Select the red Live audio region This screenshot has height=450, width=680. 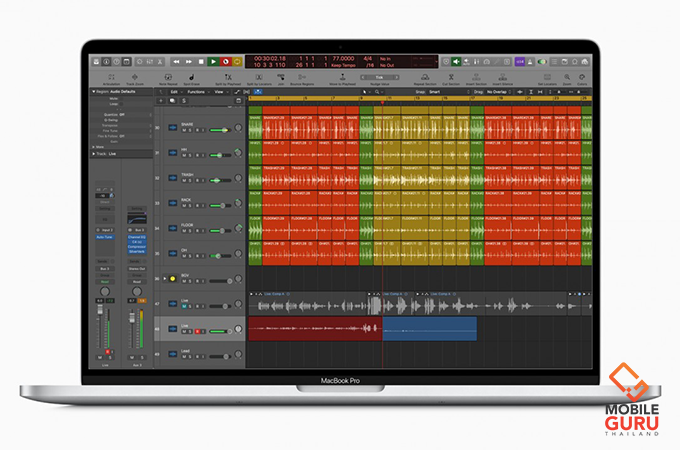tap(315, 329)
